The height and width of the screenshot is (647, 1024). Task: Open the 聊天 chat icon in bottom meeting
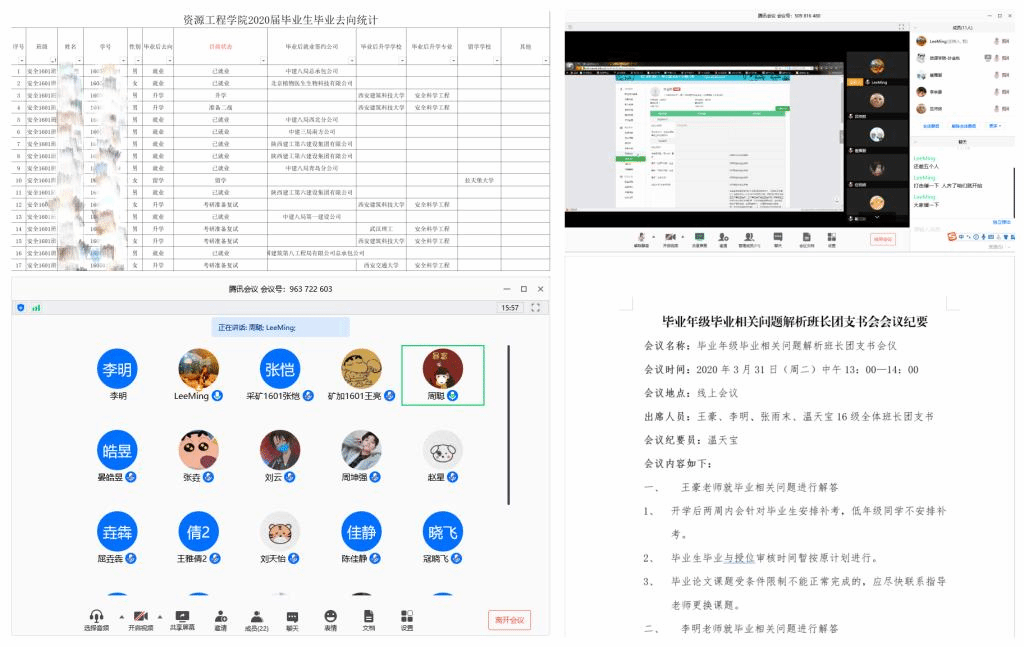(293, 617)
